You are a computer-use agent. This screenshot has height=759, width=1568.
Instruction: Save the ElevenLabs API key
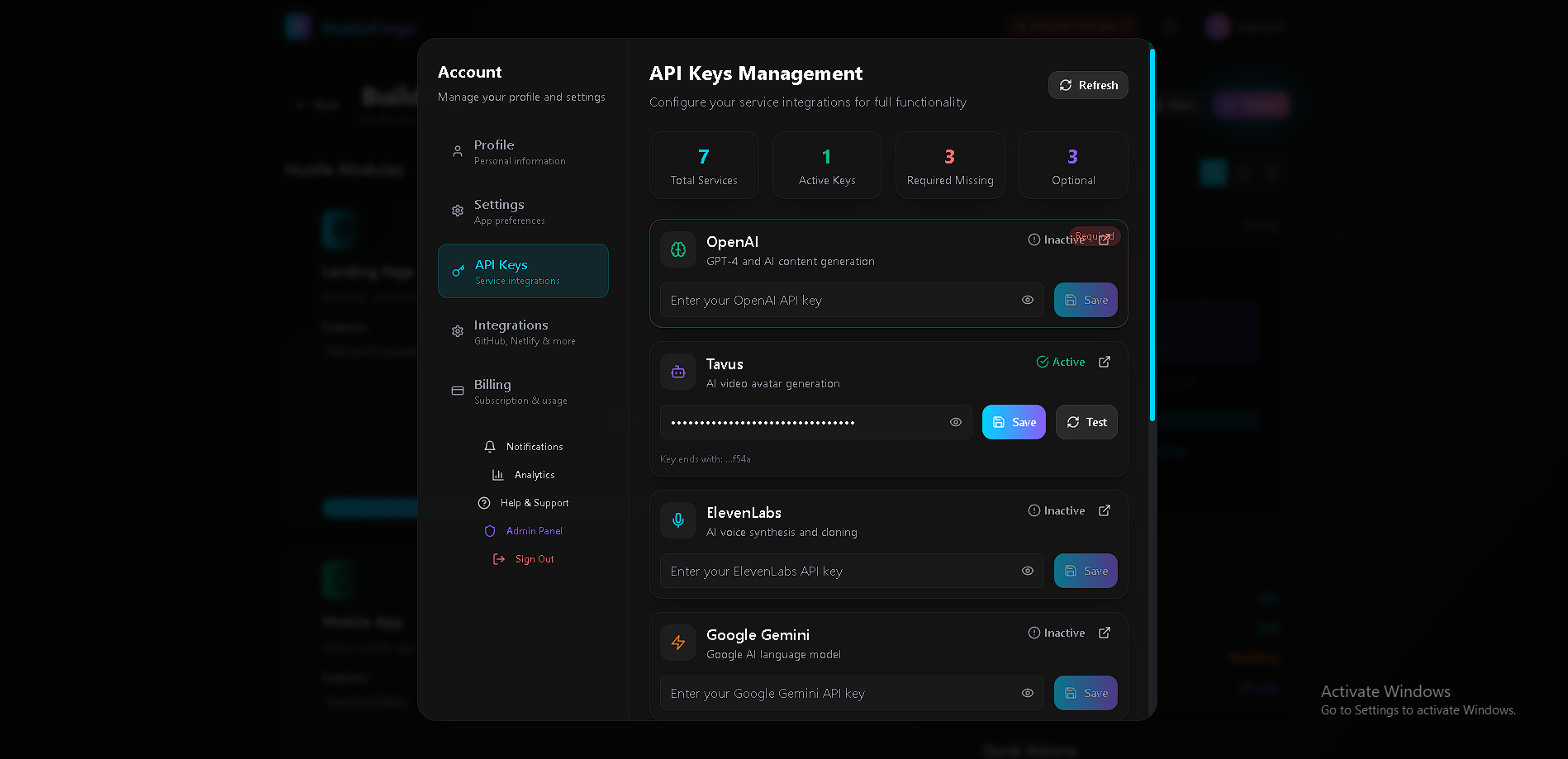(1086, 571)
